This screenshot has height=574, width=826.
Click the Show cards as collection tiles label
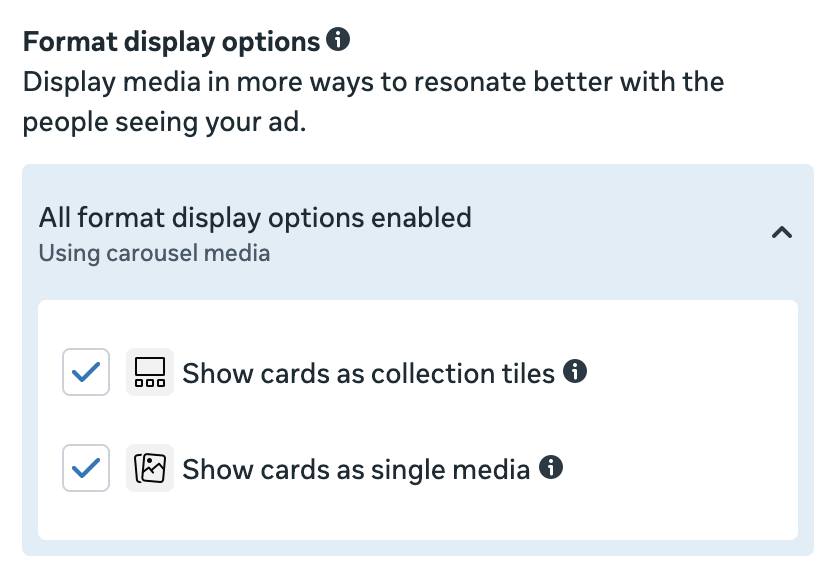click(x=368, y=374)
